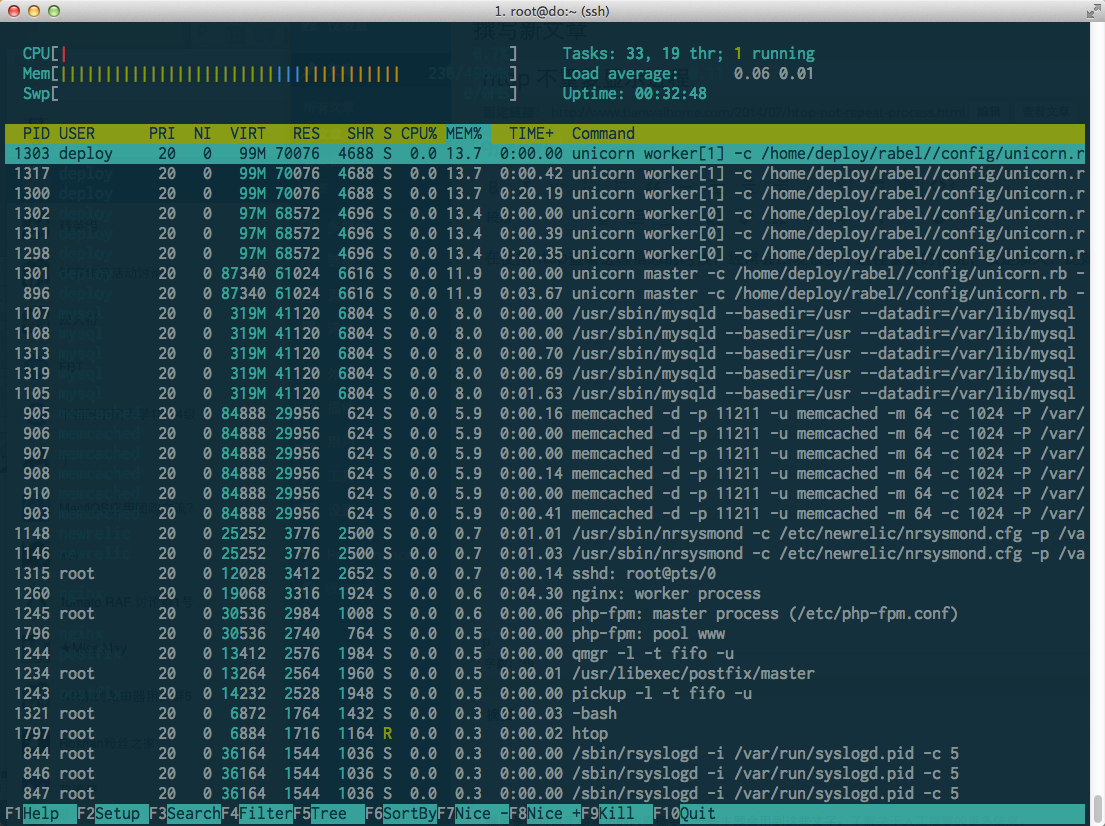Click the F1 Help function key label
Screen dimensions: 1105x826
point(41,813)
